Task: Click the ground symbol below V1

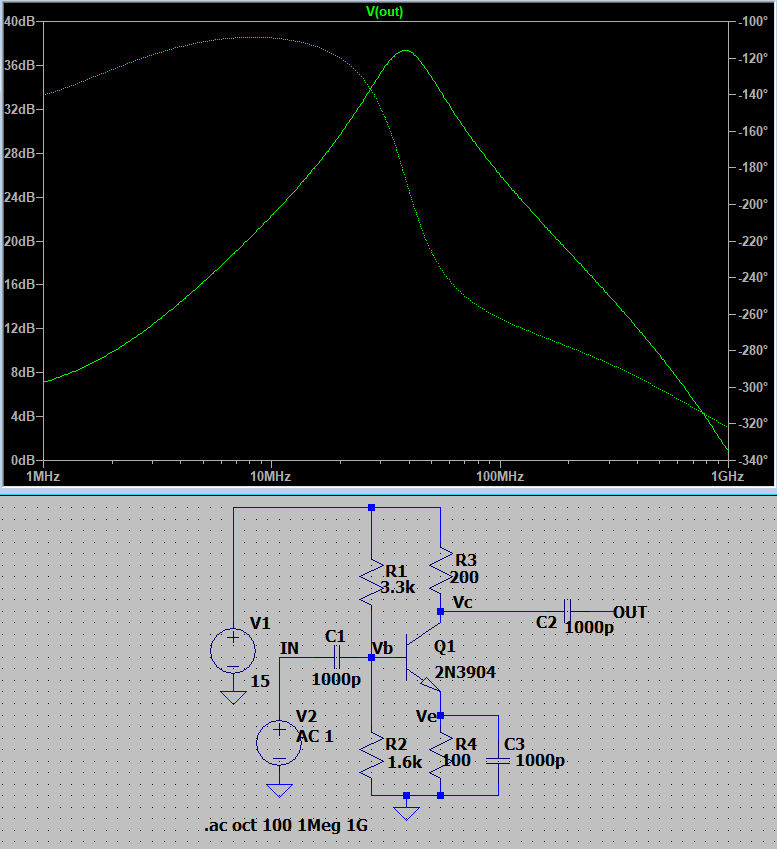Action: point(232,697)
